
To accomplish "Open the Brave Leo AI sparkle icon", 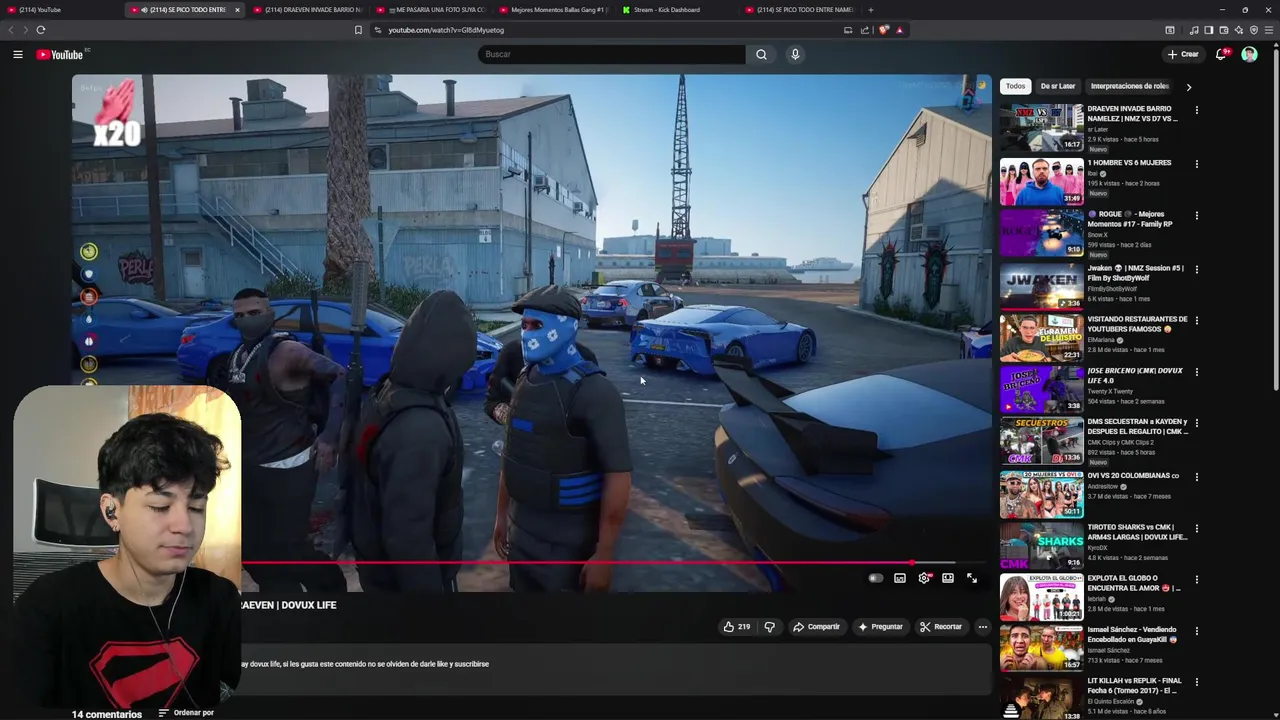I will pyautogui.click(x=1239, y=30).
